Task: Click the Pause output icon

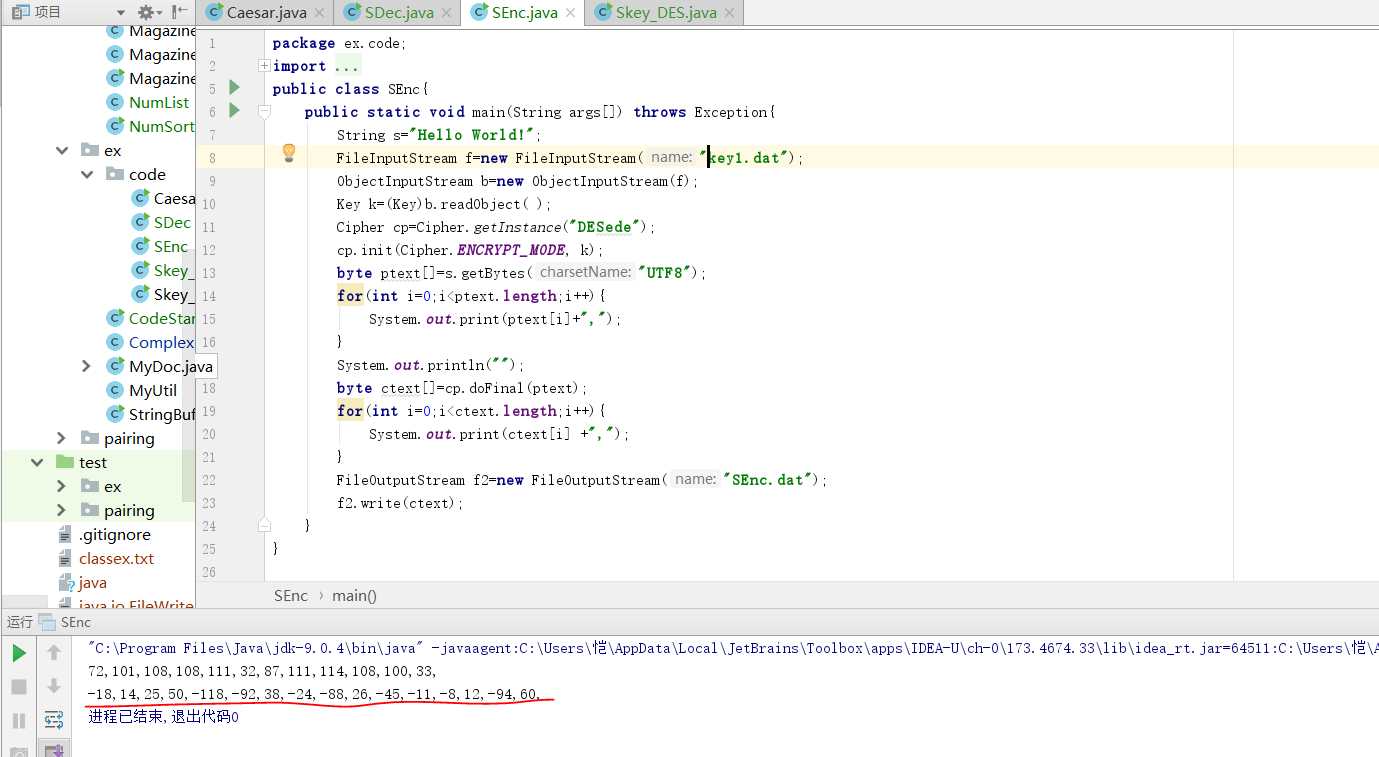Action: pos(19,720)
